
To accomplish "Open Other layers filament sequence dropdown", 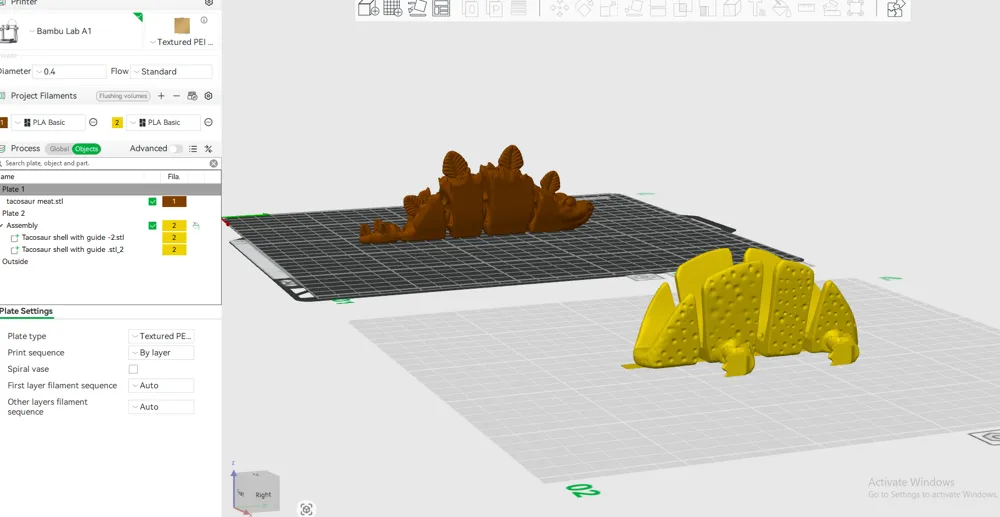I will [x=161, y=407].
